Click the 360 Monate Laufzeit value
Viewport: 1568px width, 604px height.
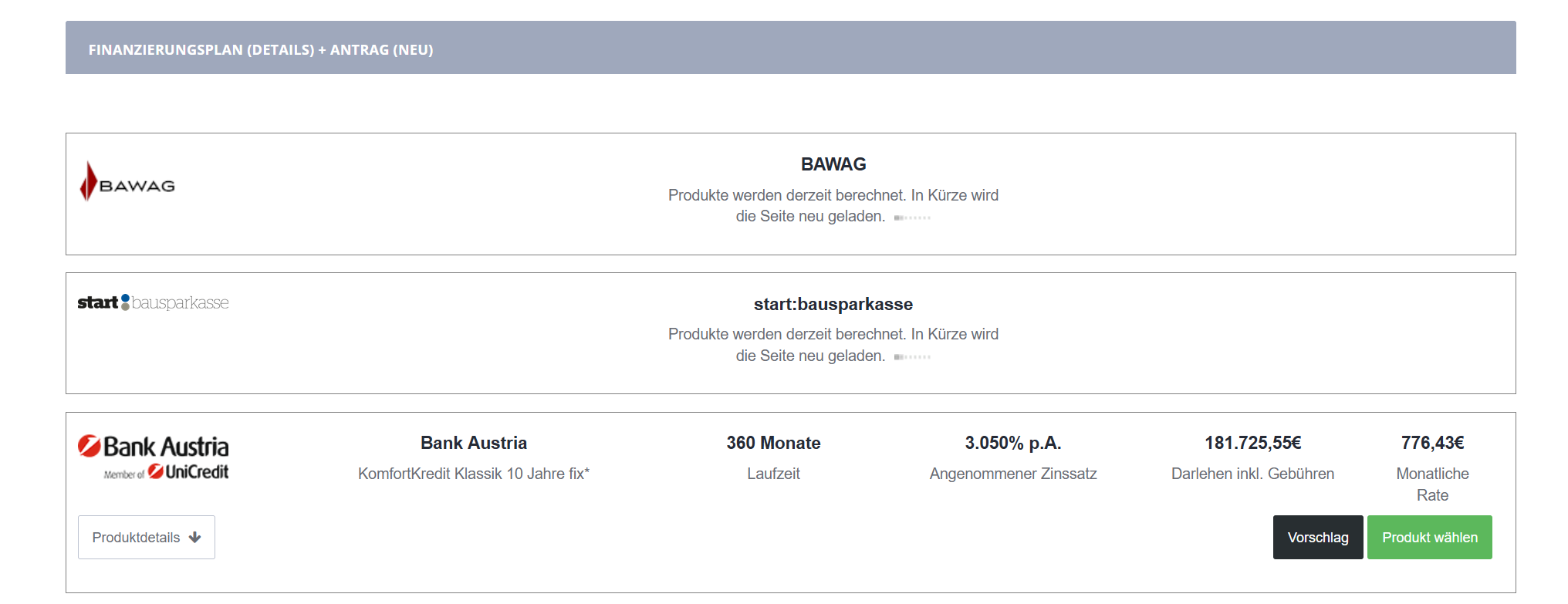[773, 443]
